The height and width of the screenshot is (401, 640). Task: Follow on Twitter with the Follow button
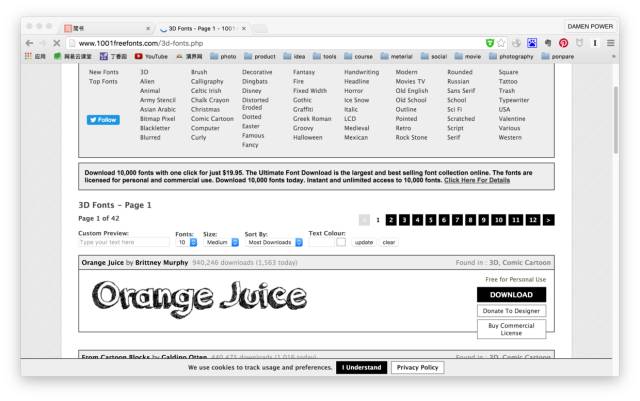pos(103,120)
